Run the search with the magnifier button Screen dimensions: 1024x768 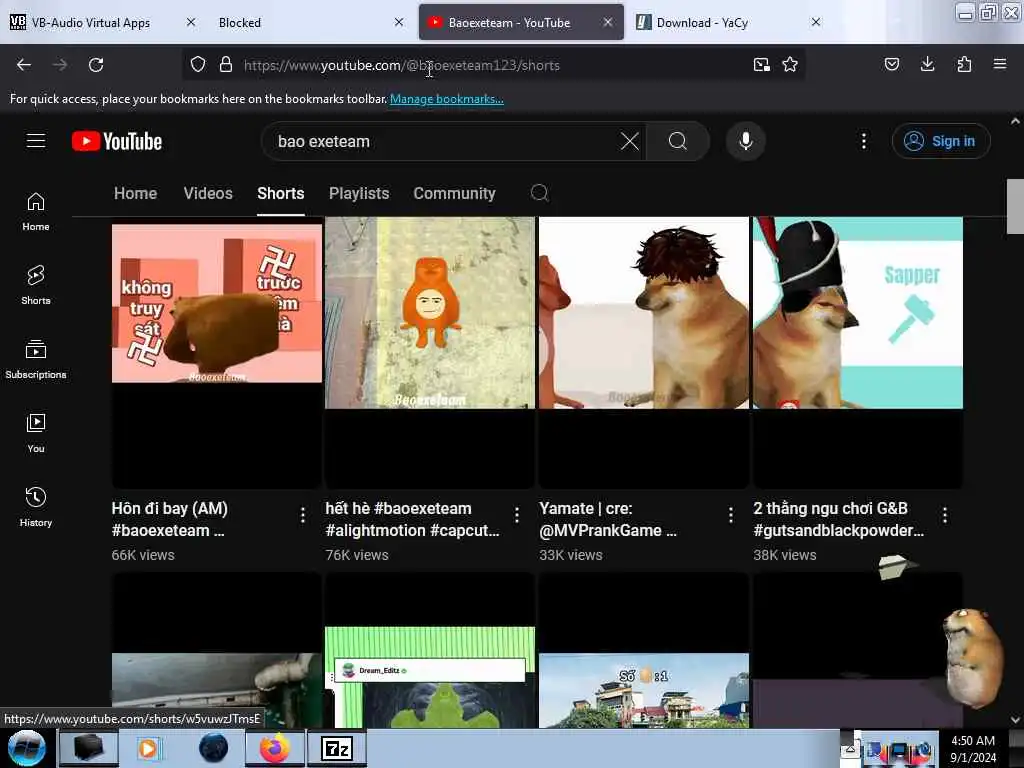tap(678, 141)
